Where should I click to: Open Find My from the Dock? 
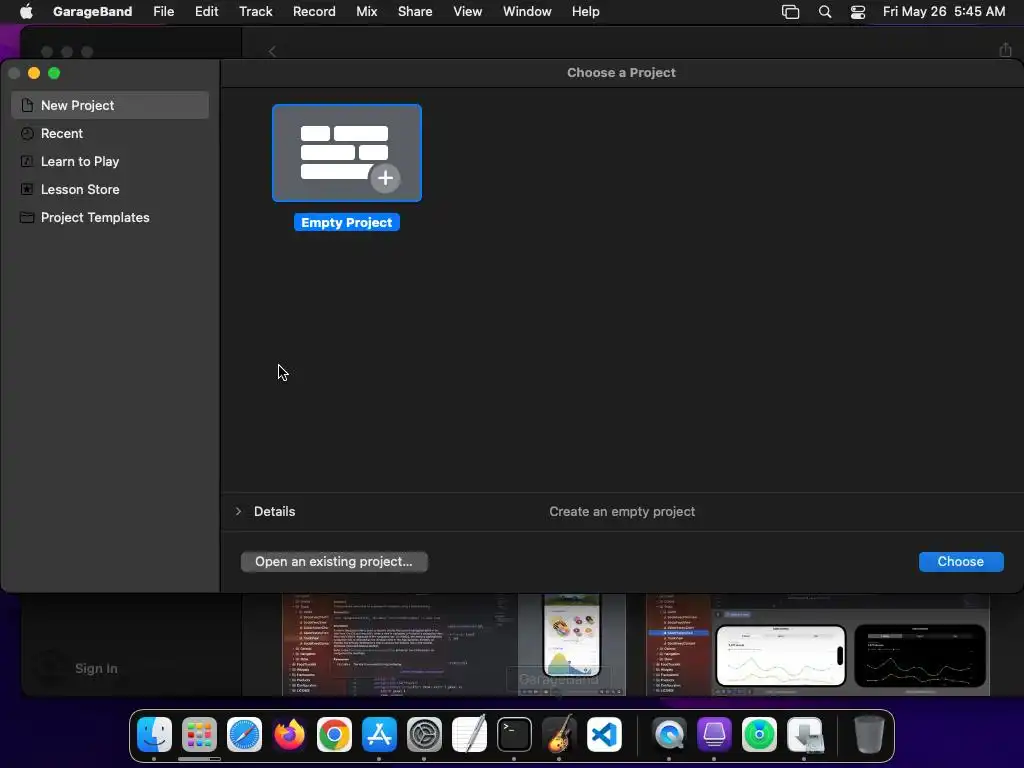coord(760,735)
